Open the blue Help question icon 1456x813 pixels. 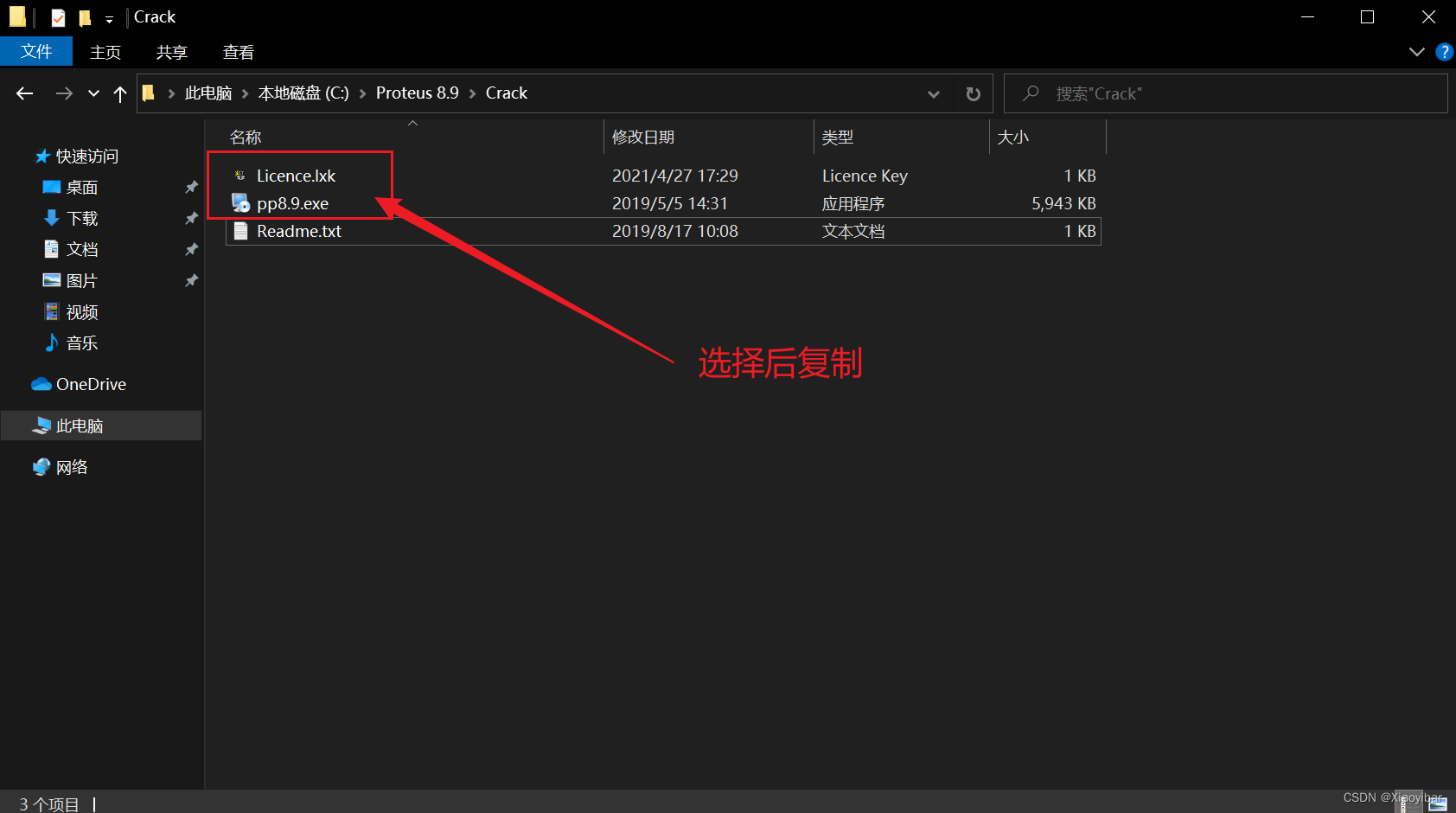coord(1444,52)
